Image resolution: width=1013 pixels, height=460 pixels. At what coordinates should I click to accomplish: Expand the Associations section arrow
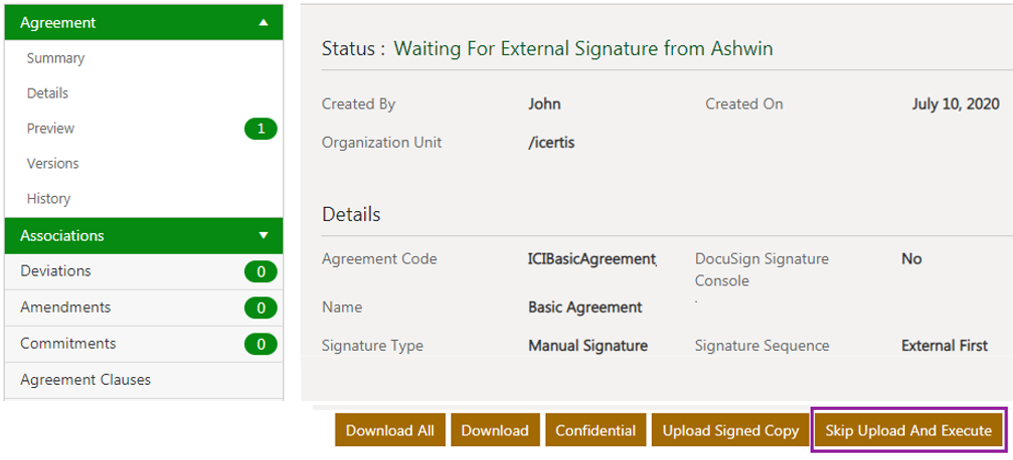point(263,236)
